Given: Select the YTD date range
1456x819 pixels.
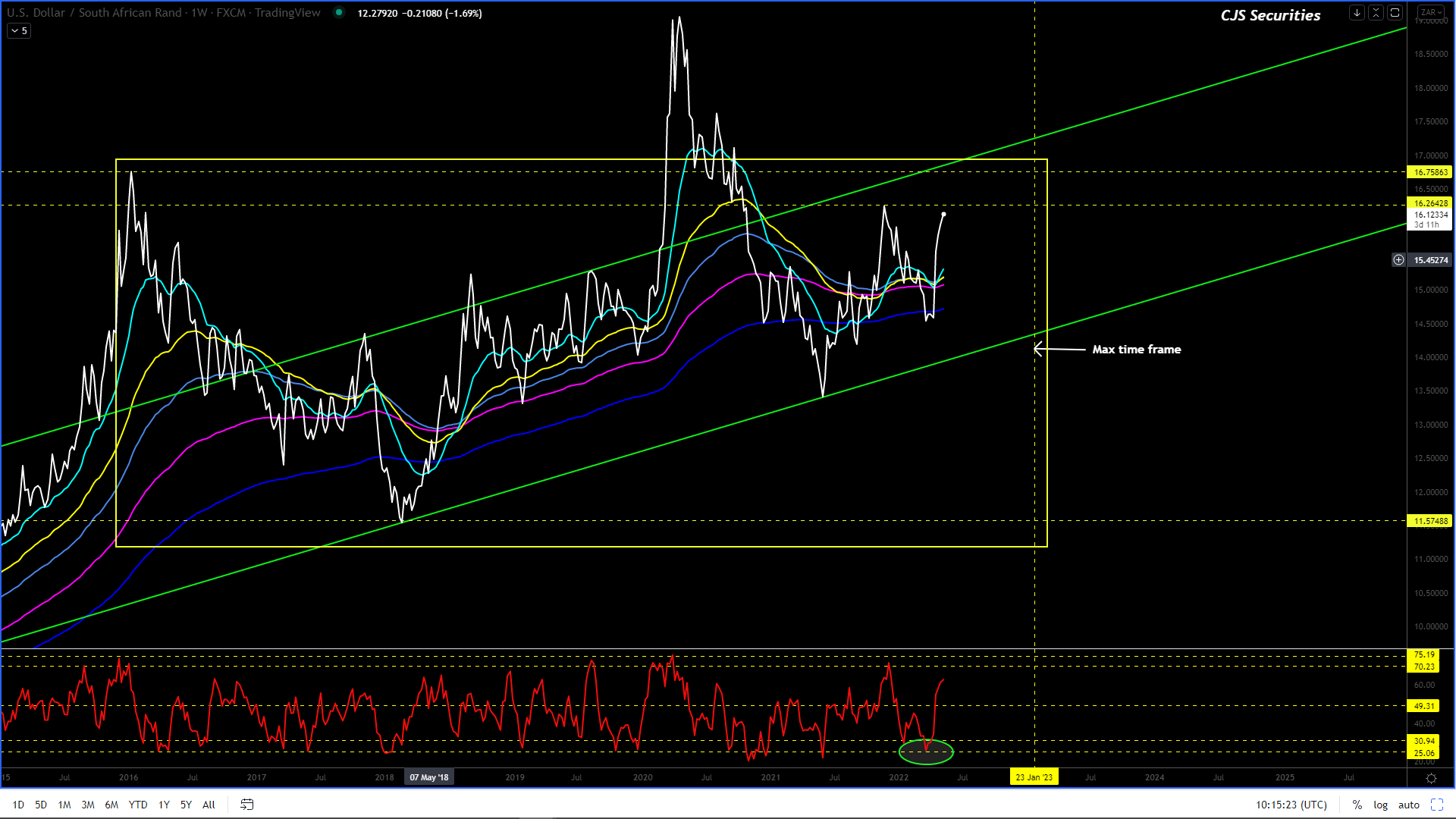Looking at the screenshot, I should tap(137, 805).
